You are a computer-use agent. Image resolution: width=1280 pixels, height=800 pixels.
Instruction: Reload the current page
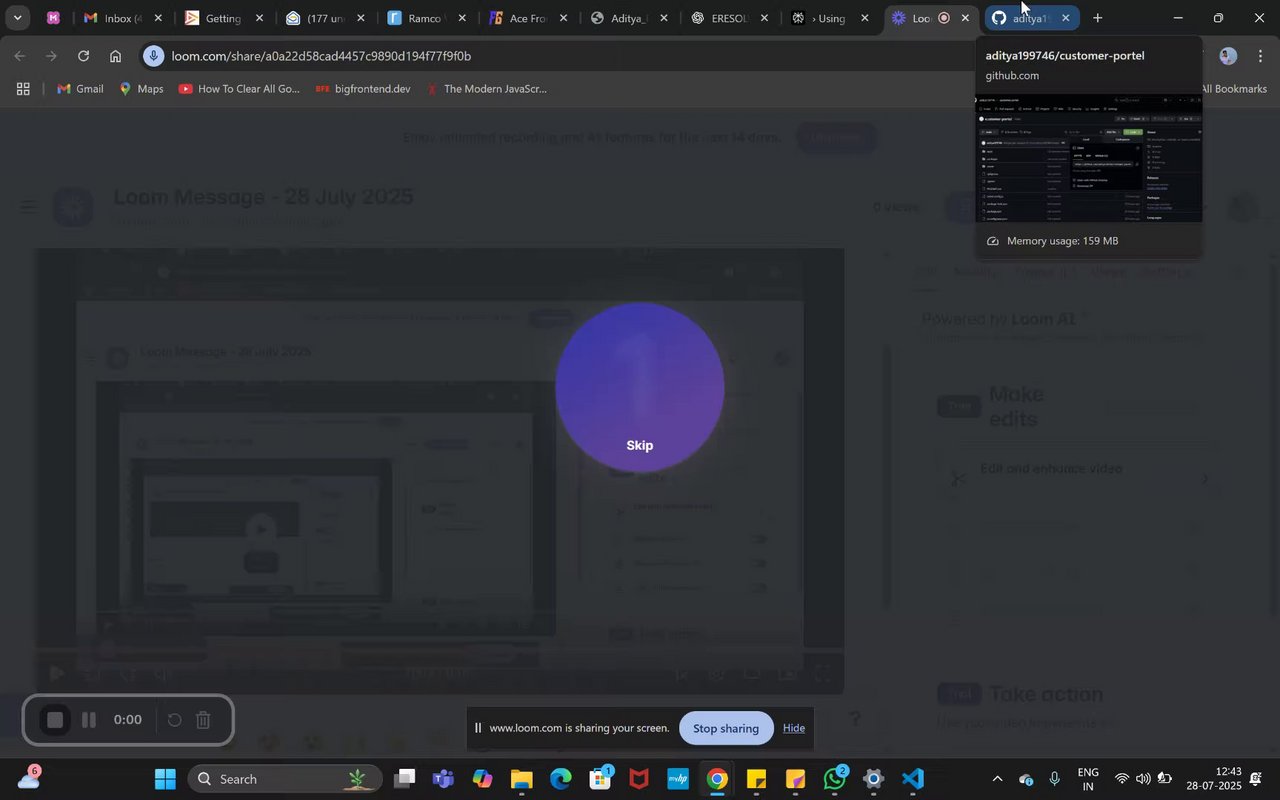tap(84, 56)
